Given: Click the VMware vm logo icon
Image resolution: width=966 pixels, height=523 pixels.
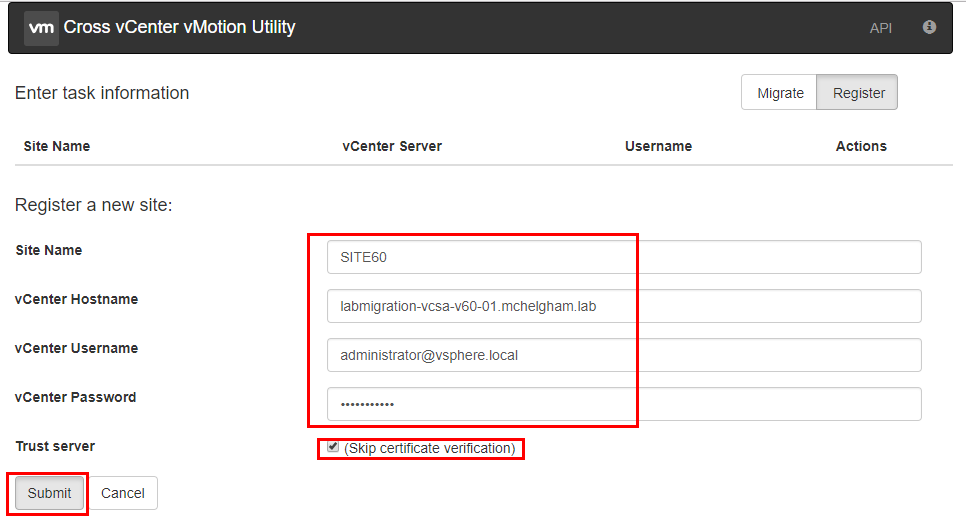Looking at the screenshot, I should point(41,28).
